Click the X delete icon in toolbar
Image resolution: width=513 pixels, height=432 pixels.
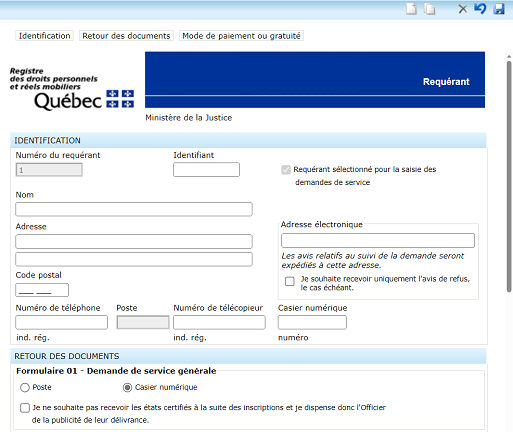click(462, 9)
